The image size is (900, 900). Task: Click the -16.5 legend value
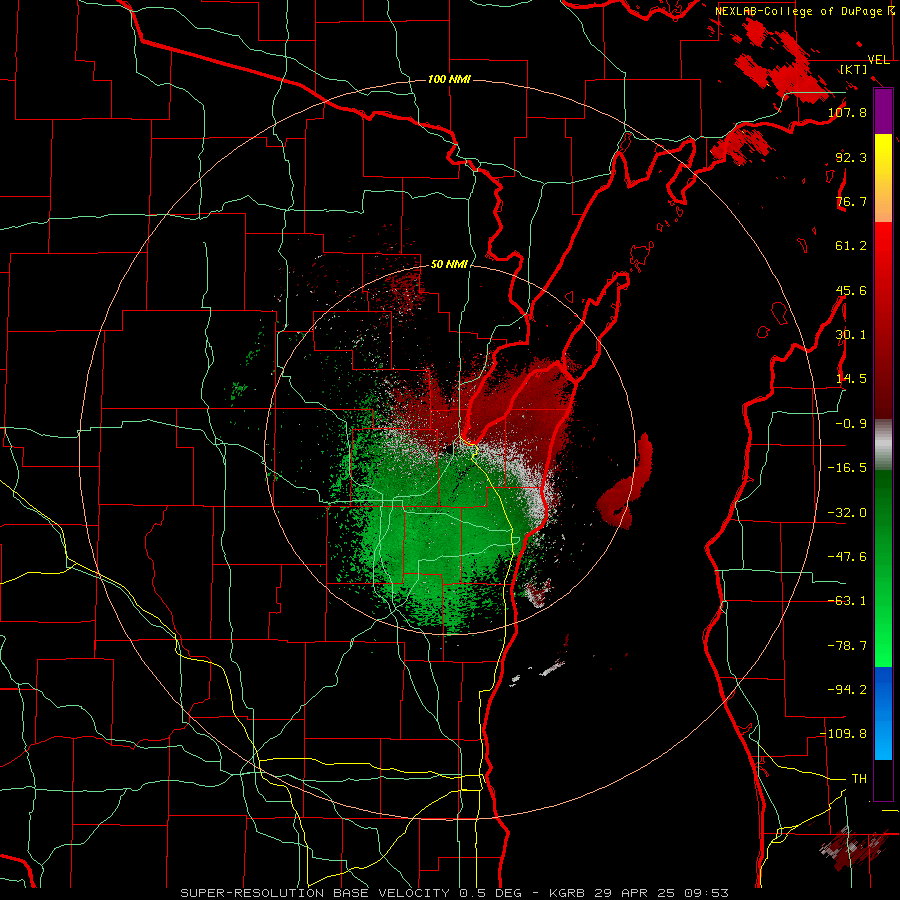[x=847, y=468]
